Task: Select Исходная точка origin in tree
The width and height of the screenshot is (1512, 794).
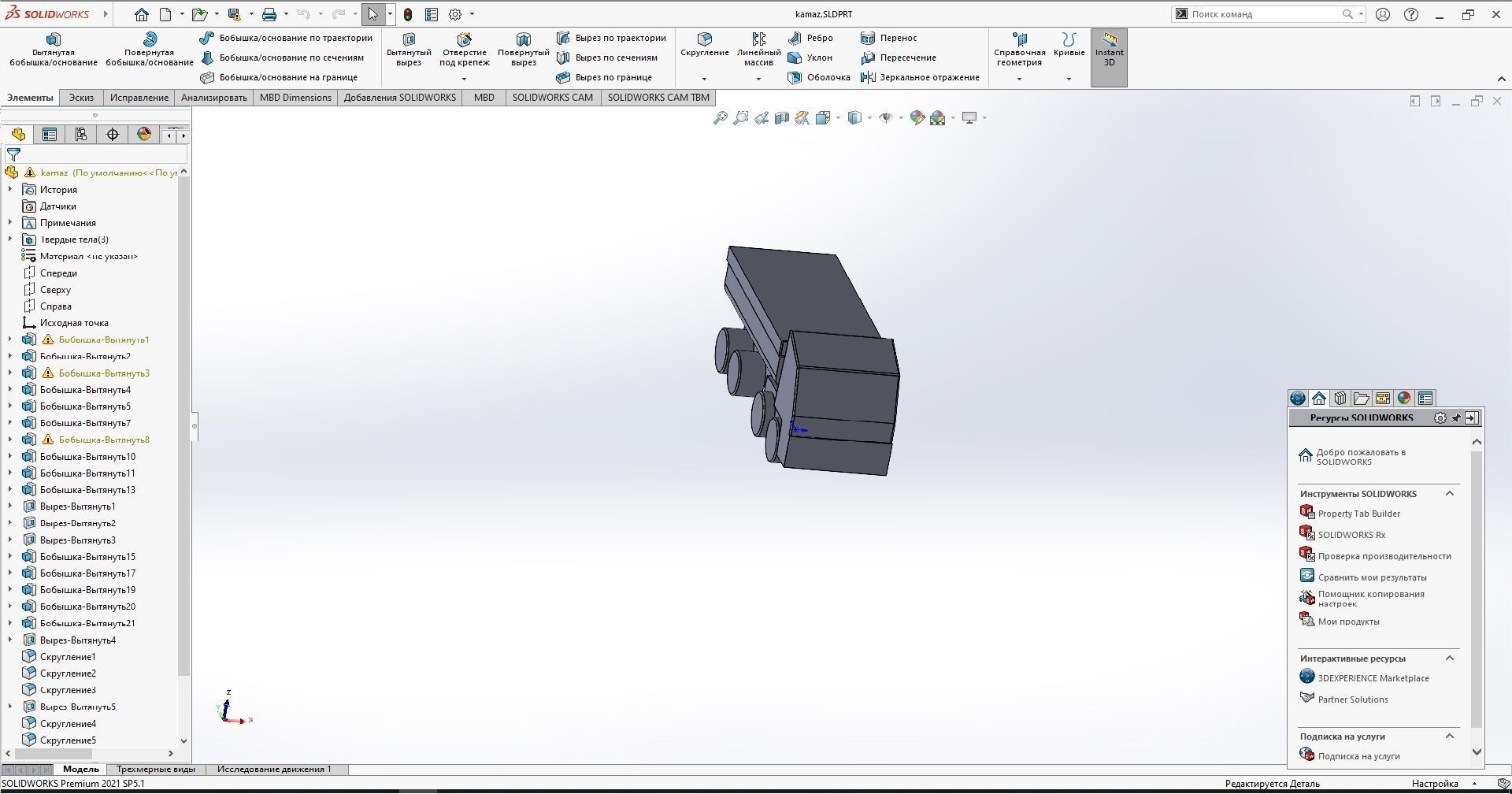Action: tap(74, 323)
